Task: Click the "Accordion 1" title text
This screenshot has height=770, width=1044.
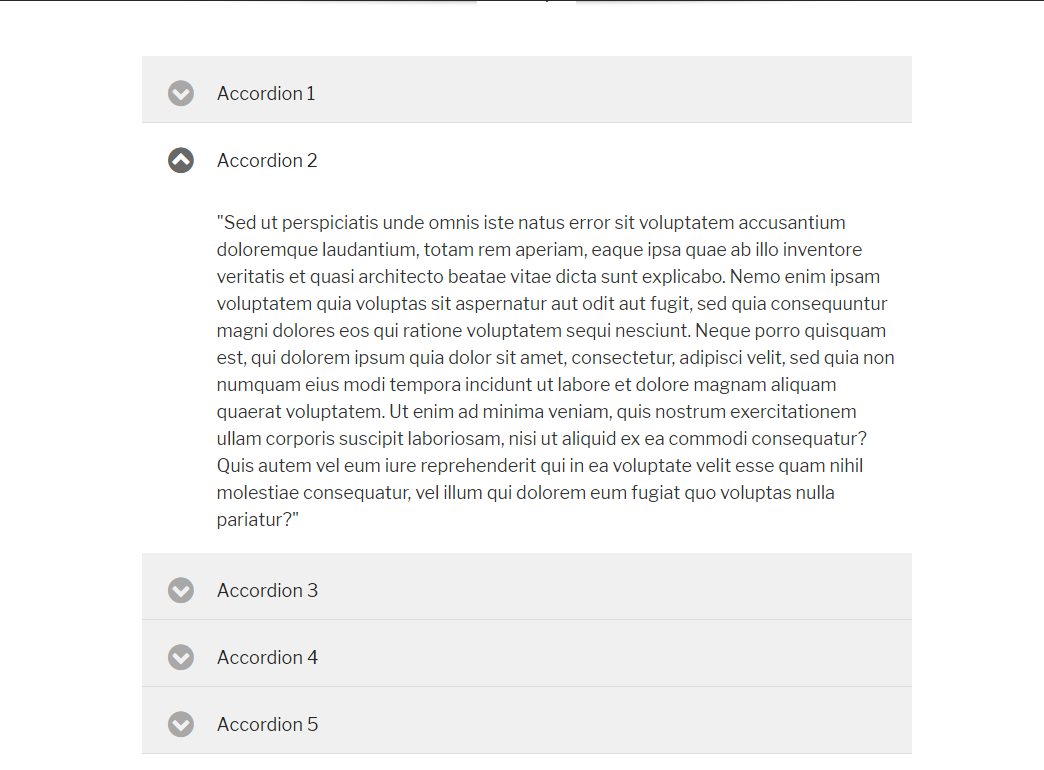Action: click(x=266, y=93)
